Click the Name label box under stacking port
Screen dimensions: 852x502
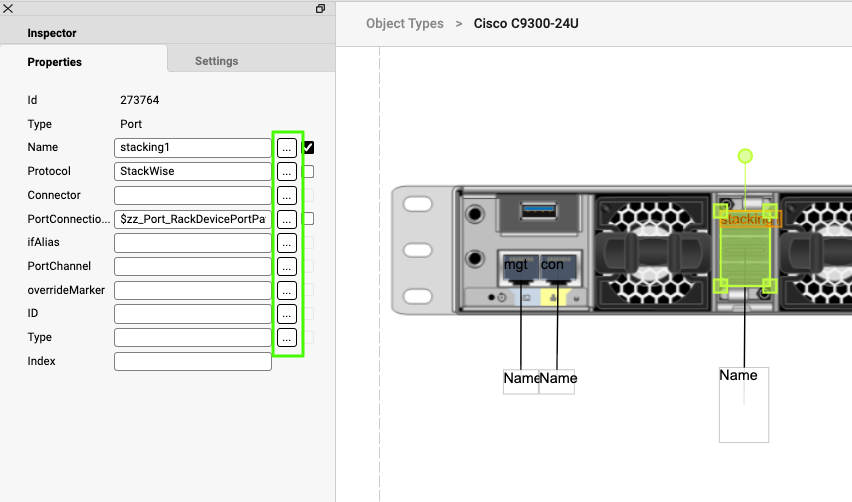(x=743, y=403)
